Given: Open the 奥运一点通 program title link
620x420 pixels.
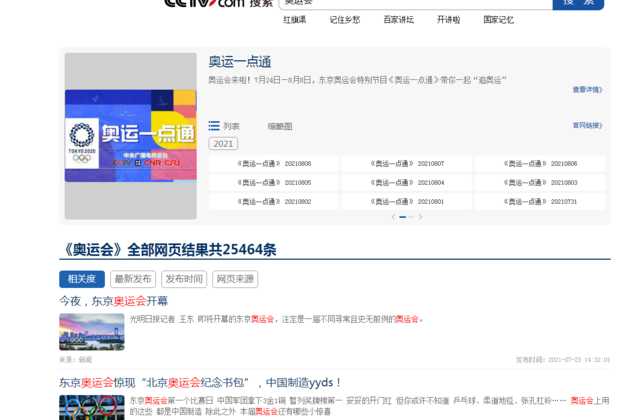Looking at the screenshot, I should click(x=240, y=62).
